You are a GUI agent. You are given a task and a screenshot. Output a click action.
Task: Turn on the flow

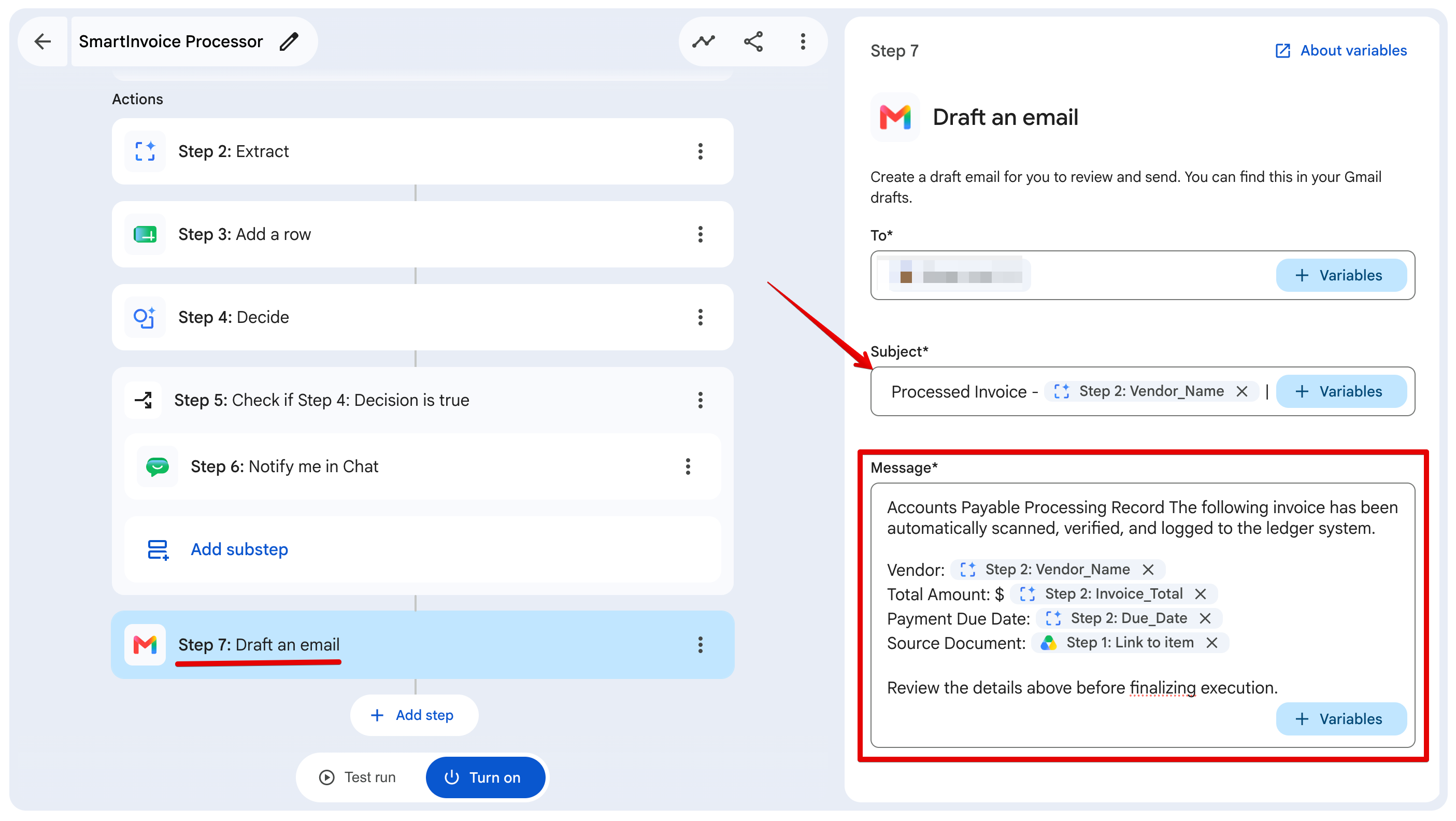(x=486, y=777)
